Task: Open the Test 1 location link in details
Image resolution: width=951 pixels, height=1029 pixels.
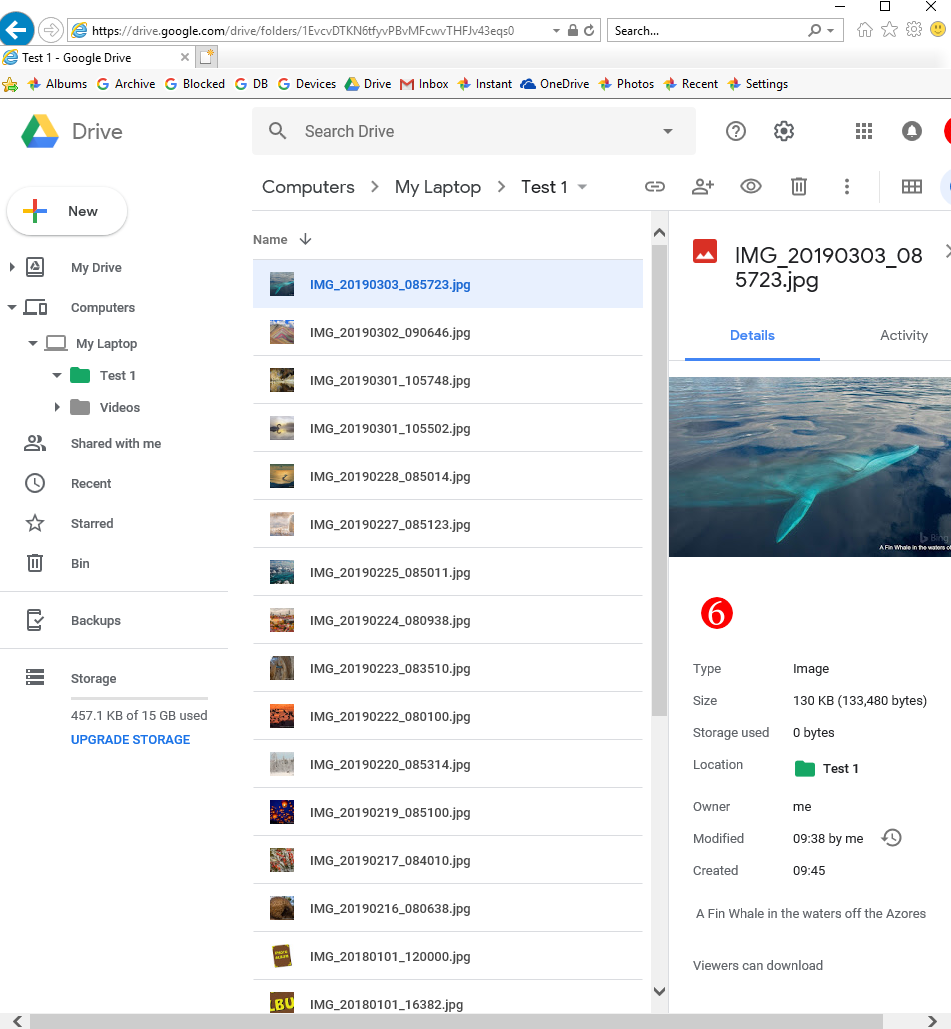Action: click(826, 768)
